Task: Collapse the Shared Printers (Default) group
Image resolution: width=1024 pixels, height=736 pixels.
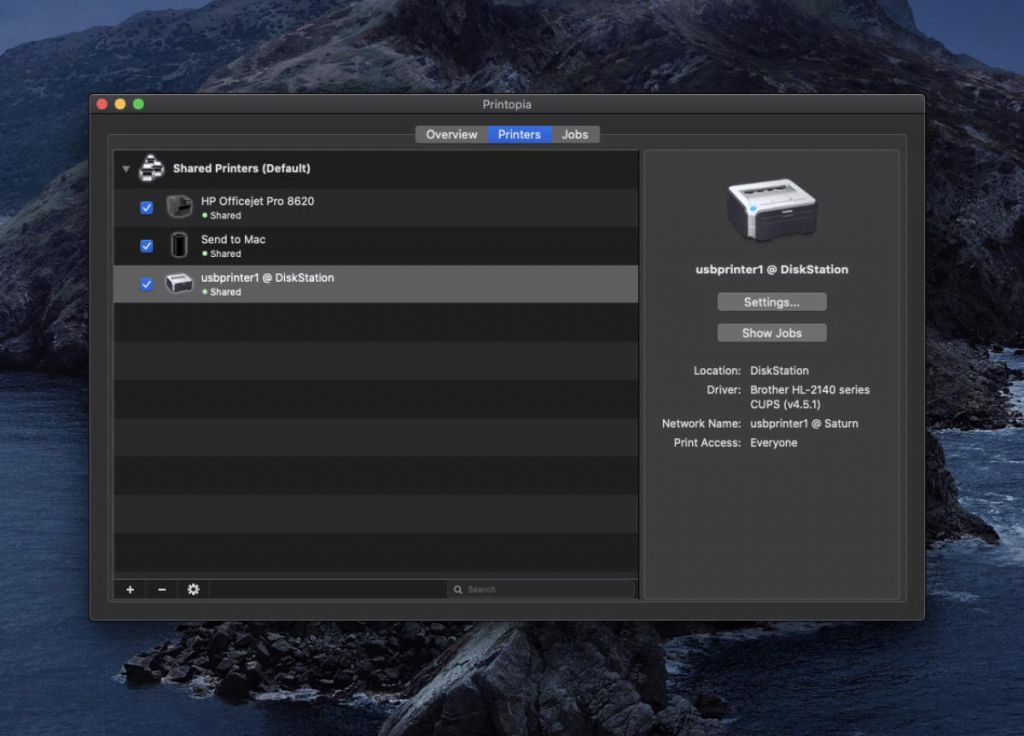Action: (125, 168)
